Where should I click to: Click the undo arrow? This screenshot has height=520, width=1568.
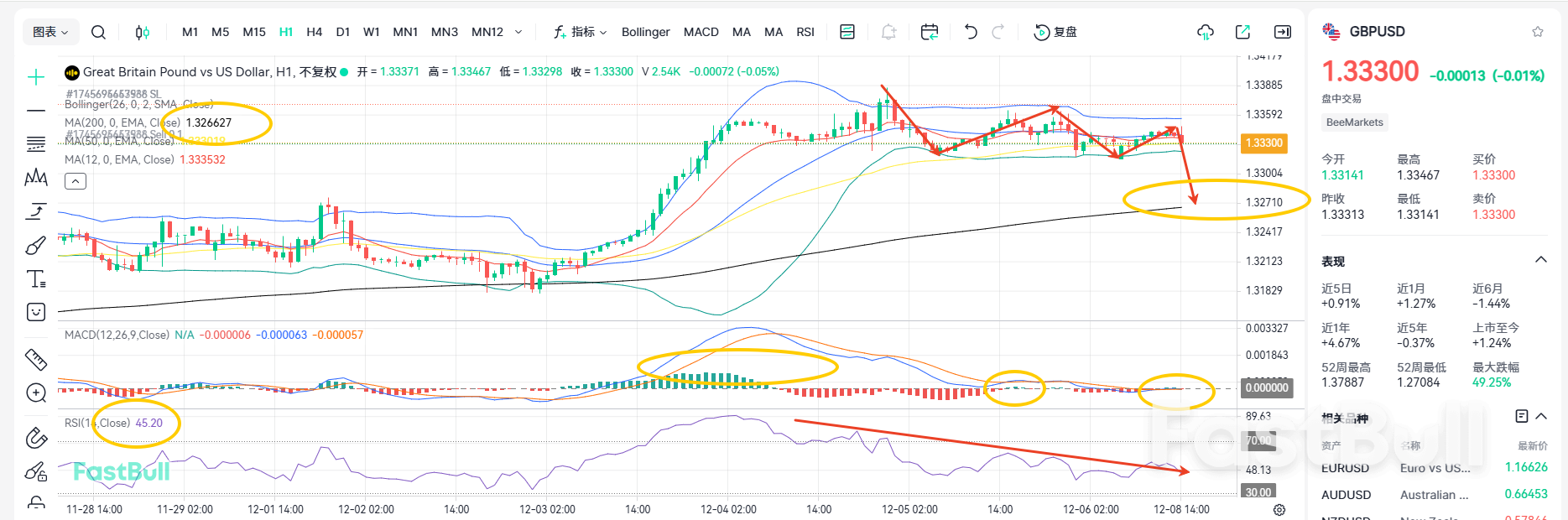[971, 32]
